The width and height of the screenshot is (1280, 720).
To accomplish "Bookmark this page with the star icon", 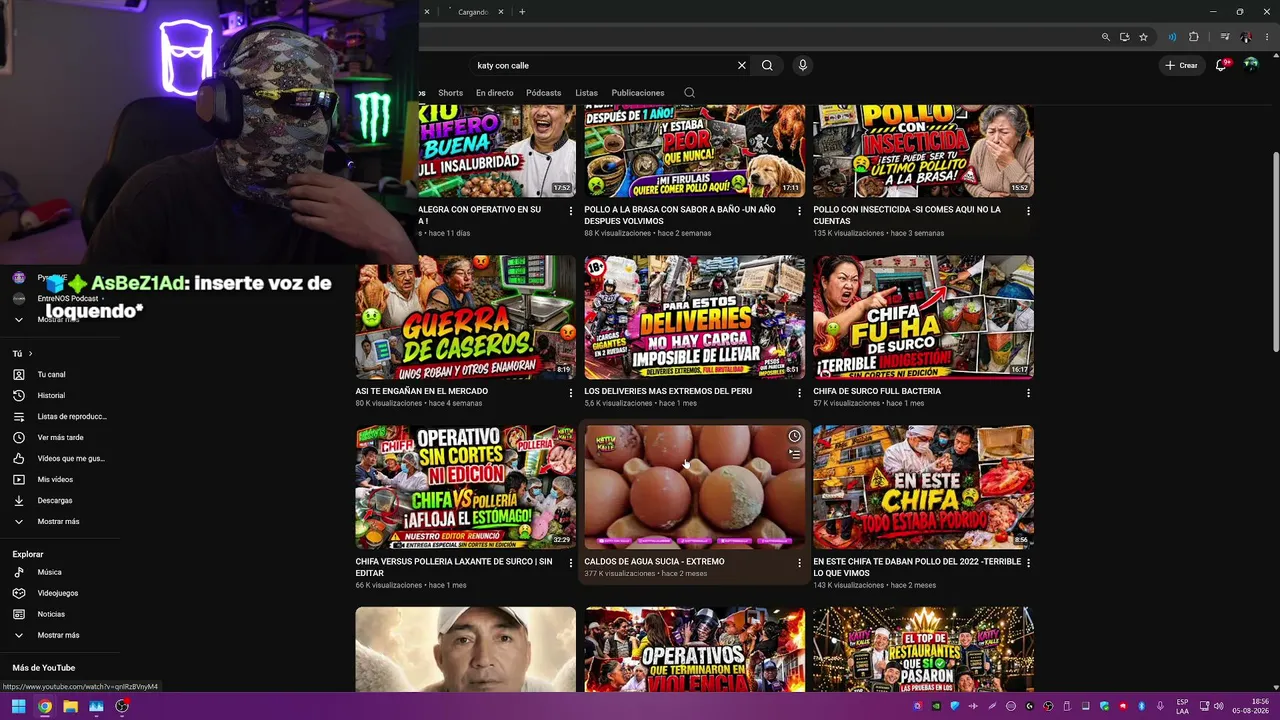I will tap(1143, 37).
